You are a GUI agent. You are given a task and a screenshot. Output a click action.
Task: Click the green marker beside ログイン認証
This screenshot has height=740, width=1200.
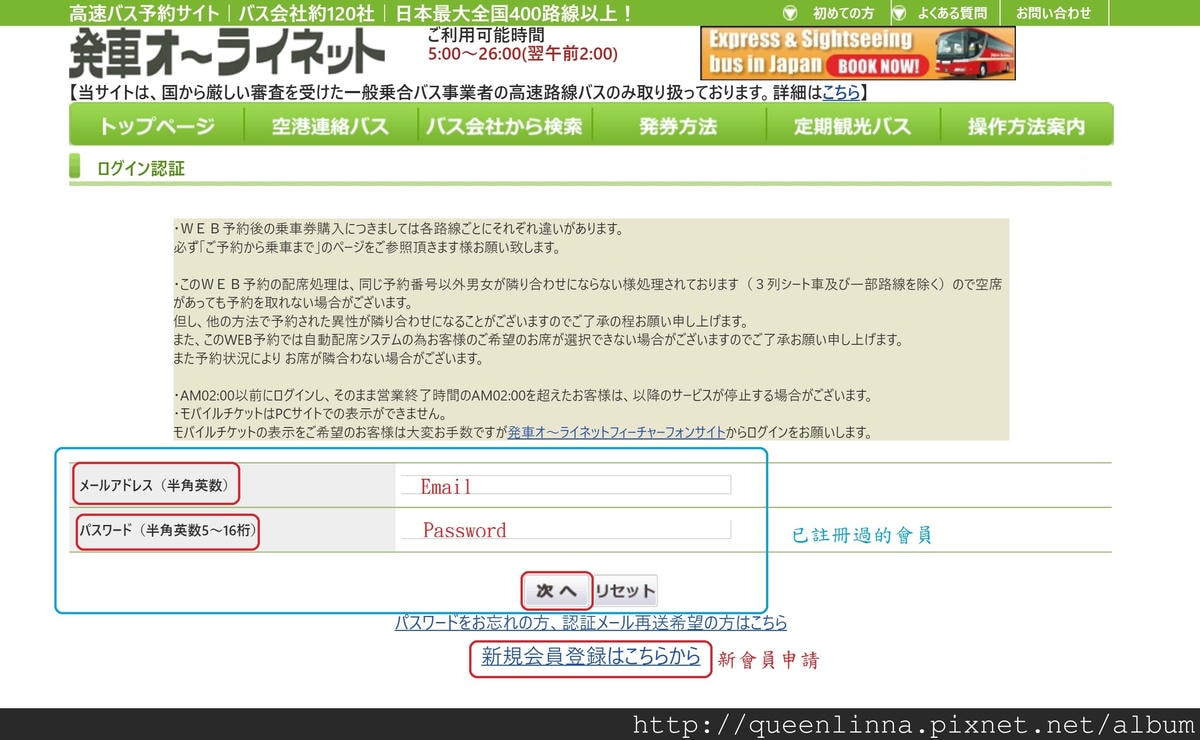tap(76, 168)
